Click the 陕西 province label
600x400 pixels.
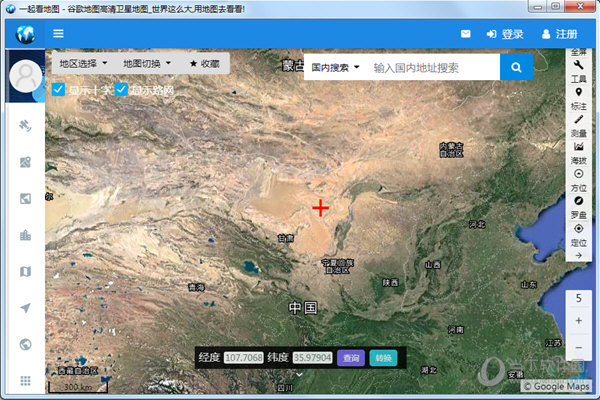pos(390,282)
